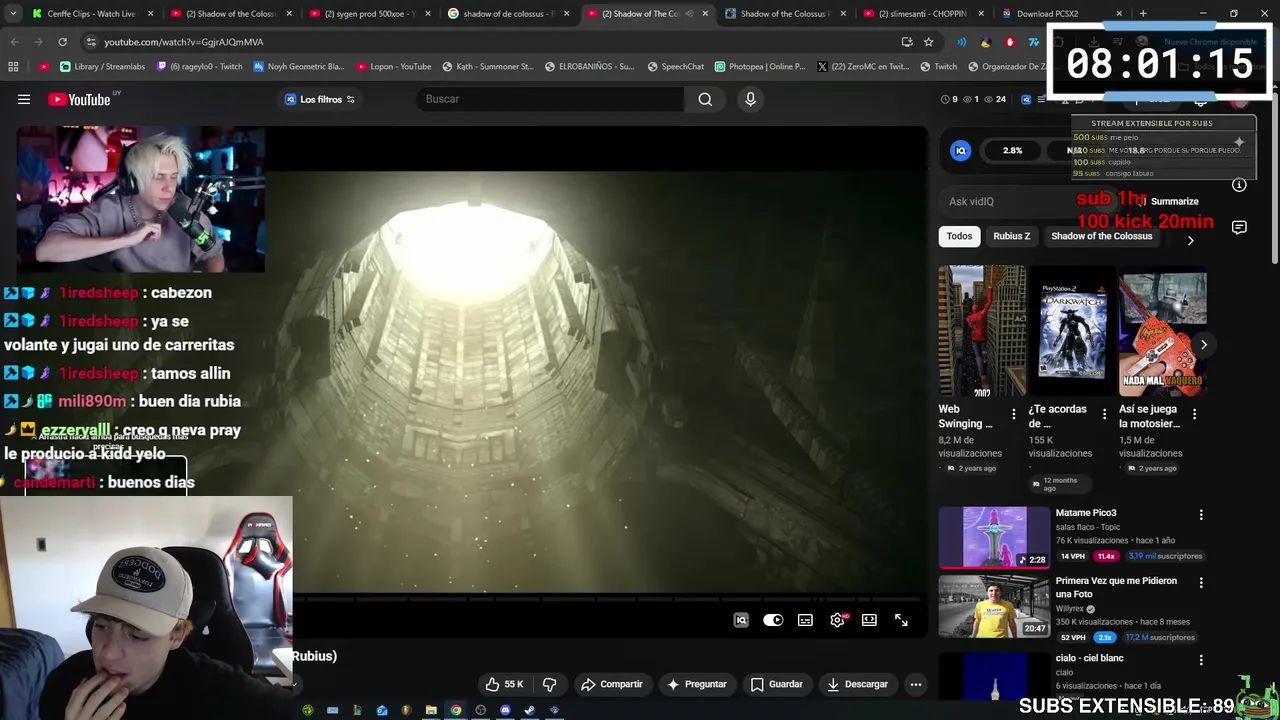The width and height of the screenshot is (1280, 720).
Task: Start voice search with the microphone
Action: 750,99
